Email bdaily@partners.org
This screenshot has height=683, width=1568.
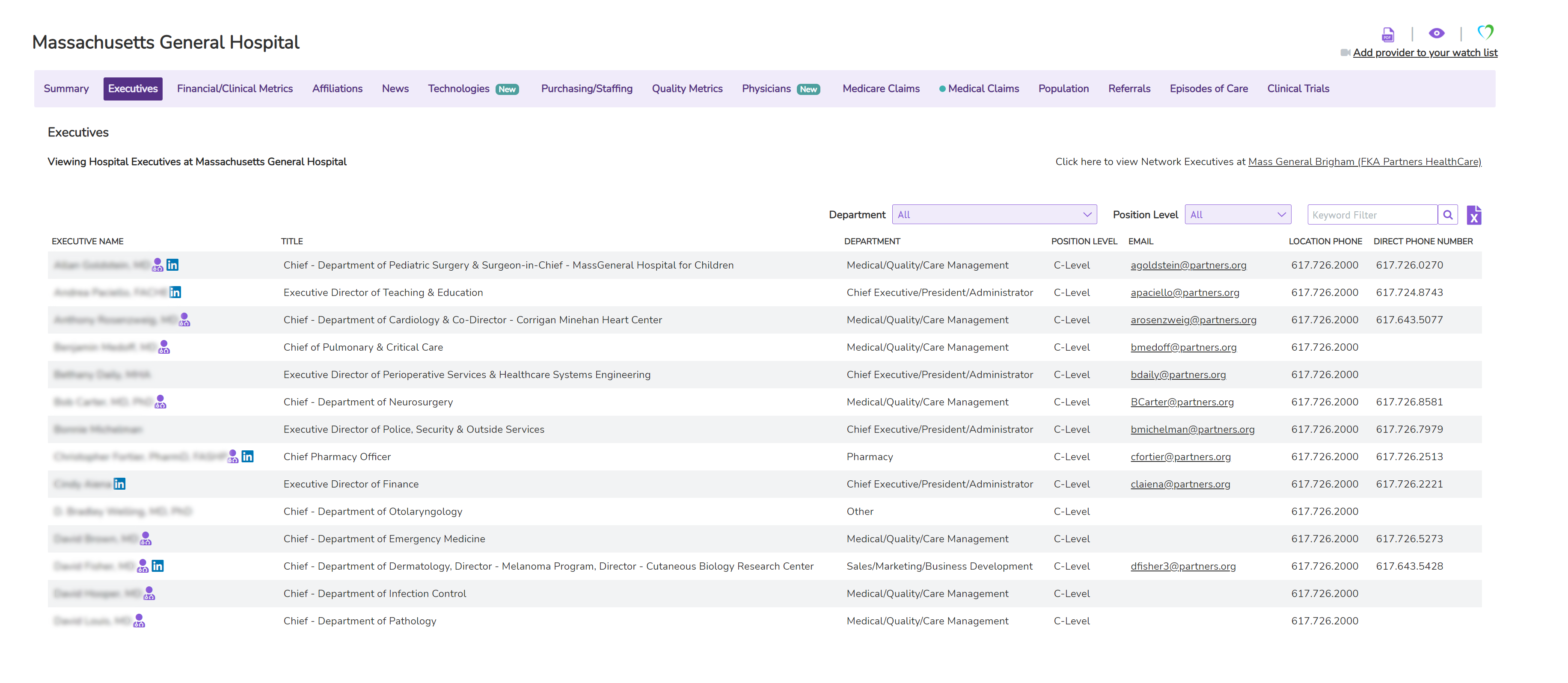[x=1178, y=375]
